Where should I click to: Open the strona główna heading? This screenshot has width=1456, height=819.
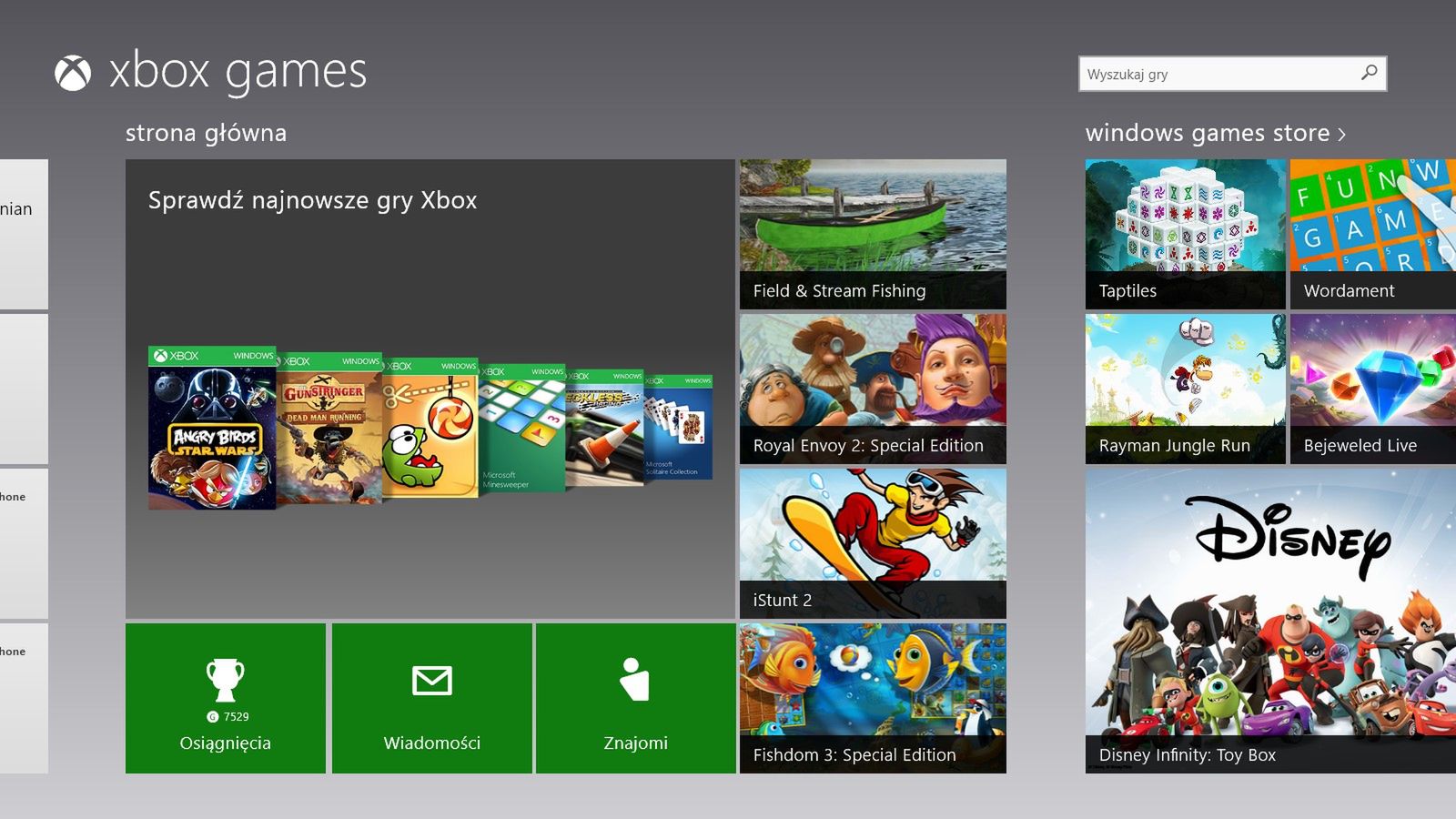coord(206,133)
